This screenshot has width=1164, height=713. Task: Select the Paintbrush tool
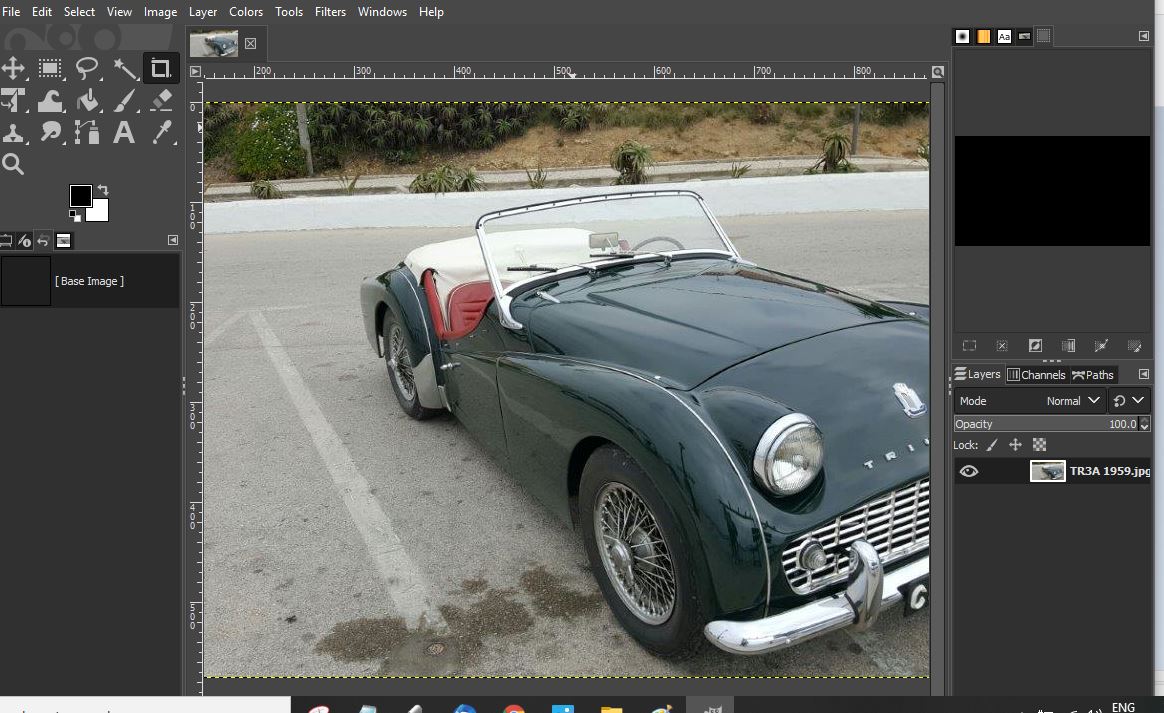pos(125,100)
